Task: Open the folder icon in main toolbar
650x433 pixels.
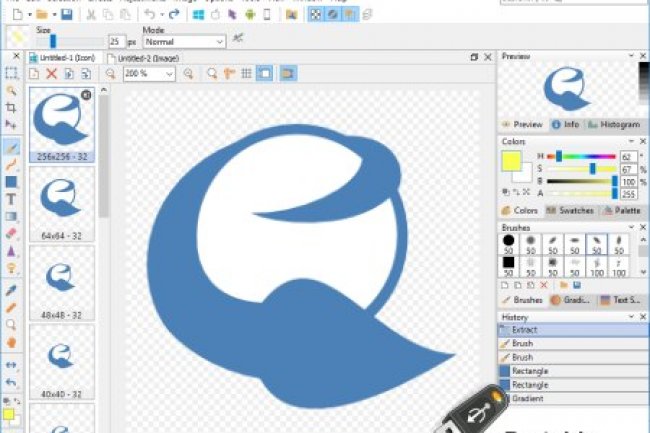Action: (41, 15)
